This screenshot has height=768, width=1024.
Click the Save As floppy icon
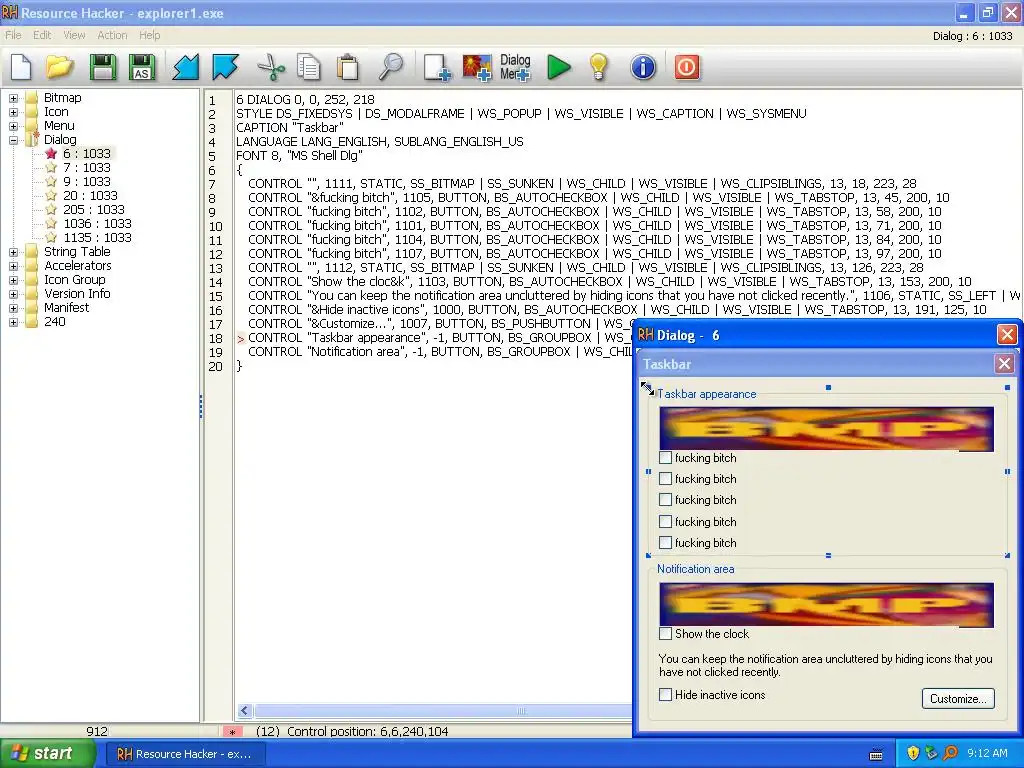click(x=142, y=67)
